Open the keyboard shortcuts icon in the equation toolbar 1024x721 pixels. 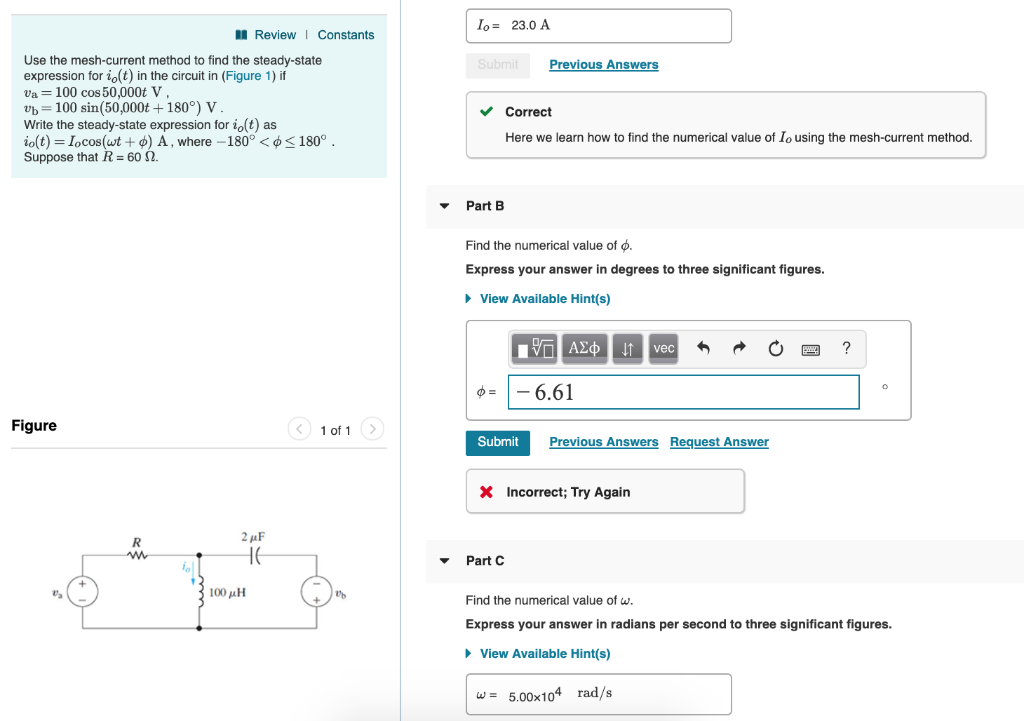tap(812, 348)
